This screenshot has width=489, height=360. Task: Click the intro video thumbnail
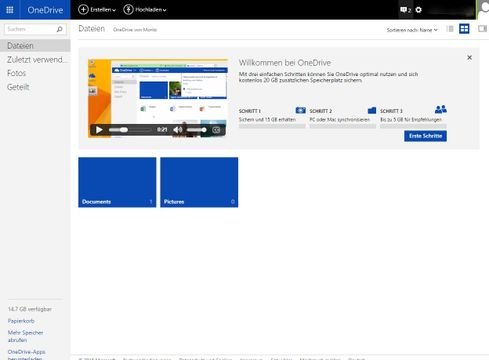coord(158,98)
